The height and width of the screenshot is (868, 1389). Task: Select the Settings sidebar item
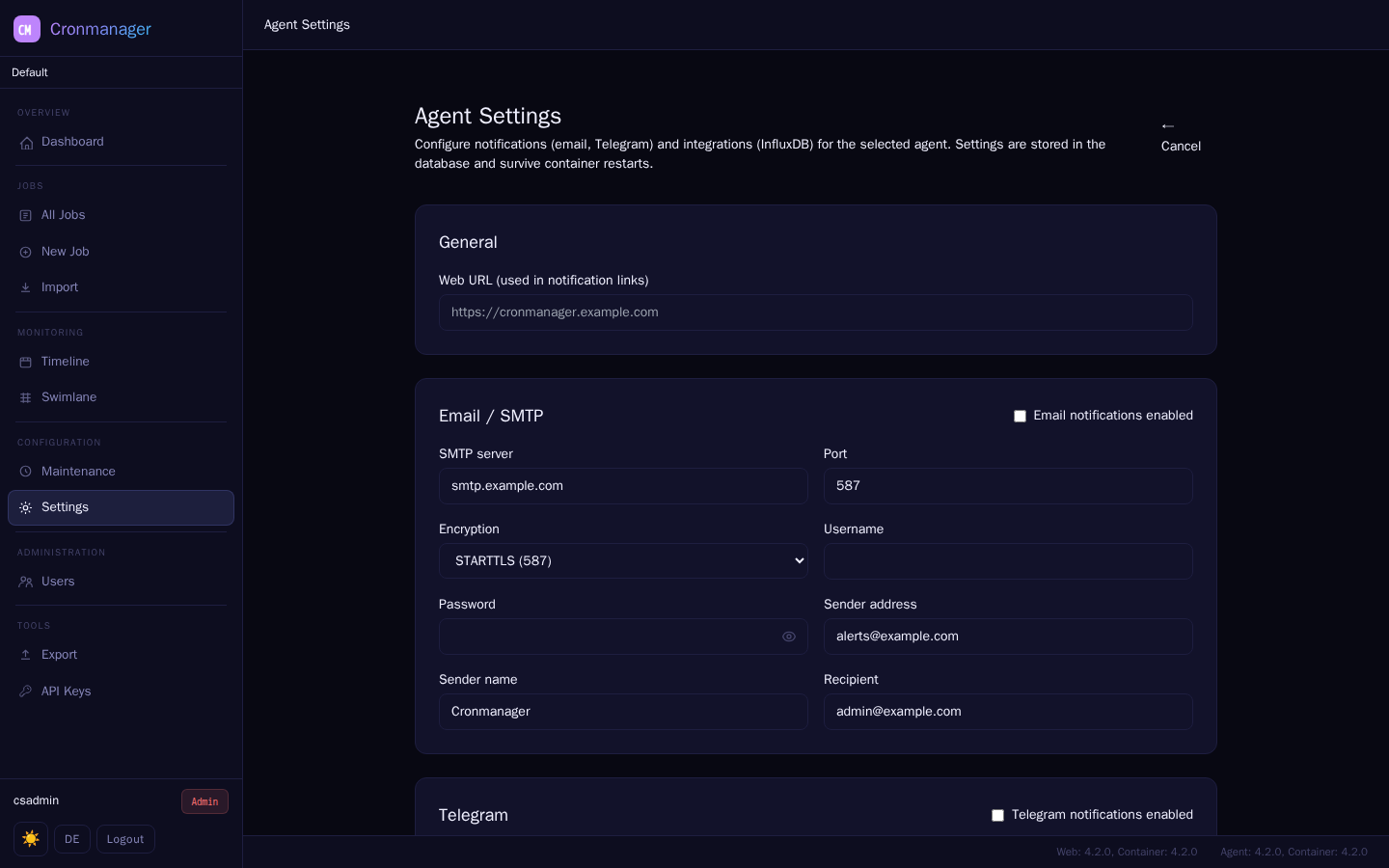[x=121, y=508]
